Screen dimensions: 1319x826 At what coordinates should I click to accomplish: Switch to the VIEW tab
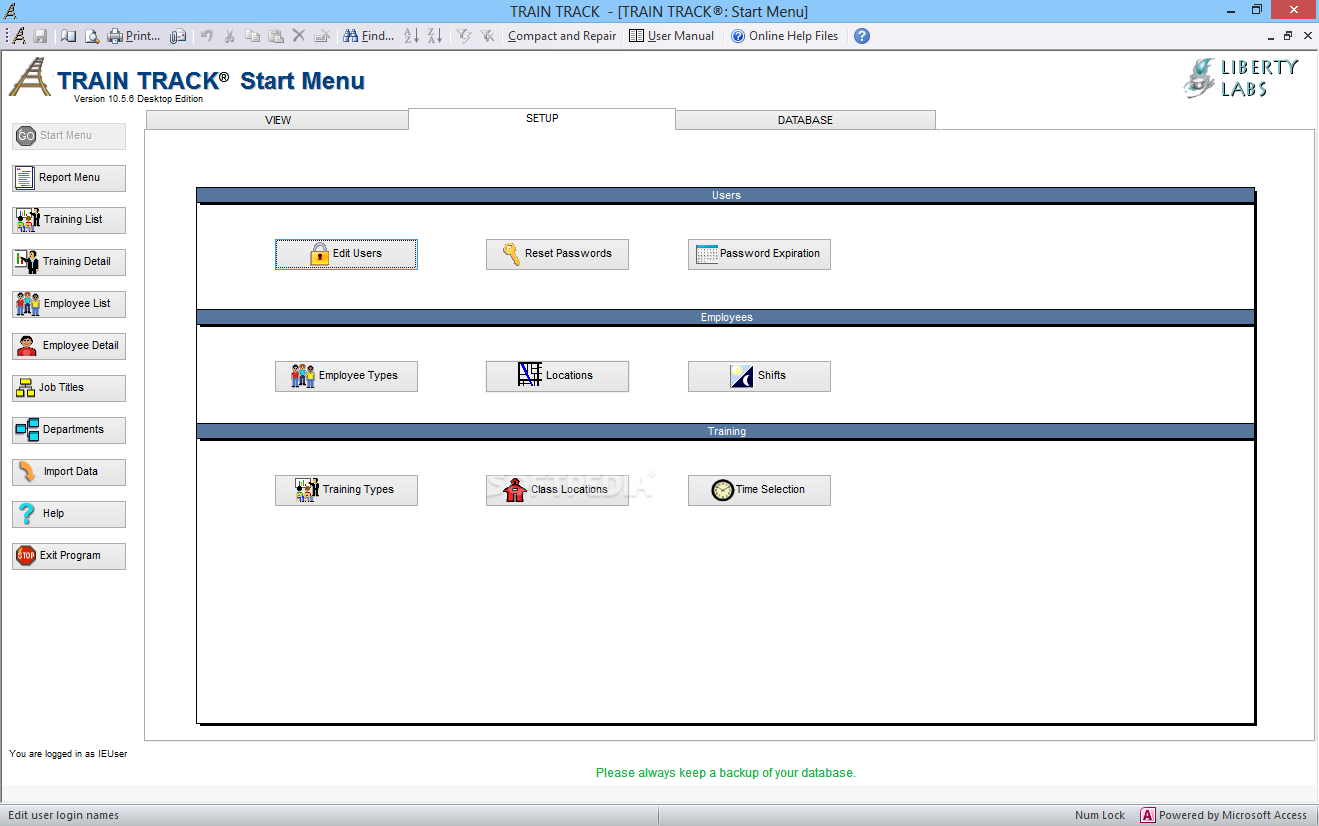click(x=277, y=120)
